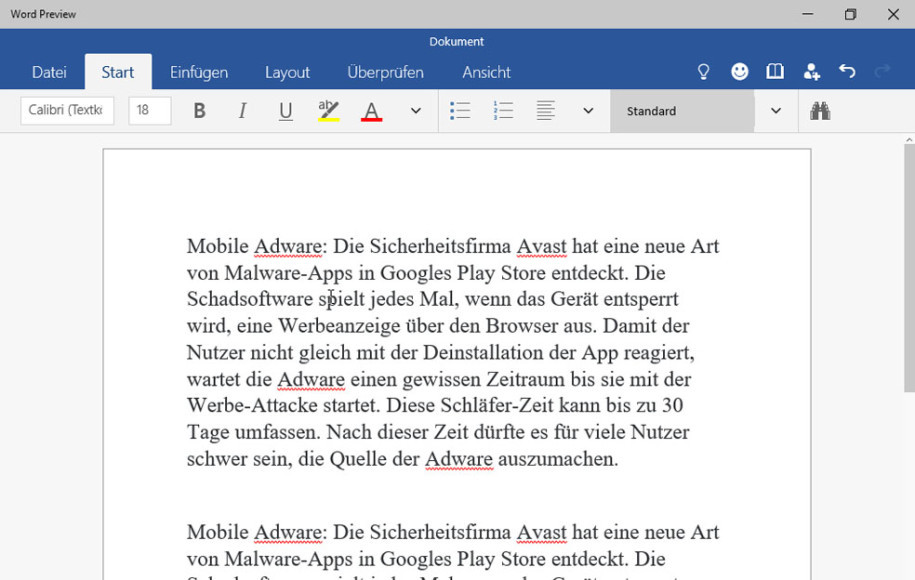Insert a numbered list
Screen dimensions: 915x580
pyautogui.click(x=503, y=110)
